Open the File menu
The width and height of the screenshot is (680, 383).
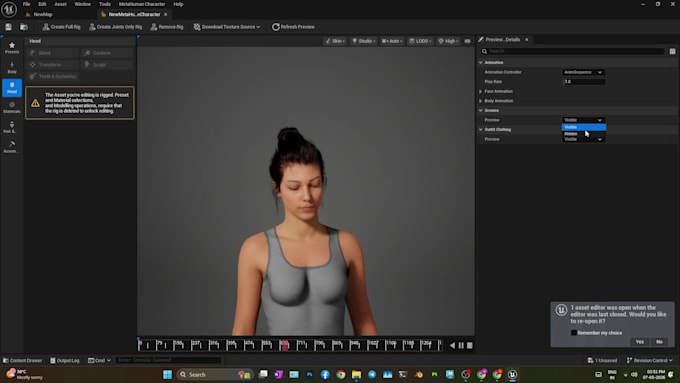coord(26,4)
